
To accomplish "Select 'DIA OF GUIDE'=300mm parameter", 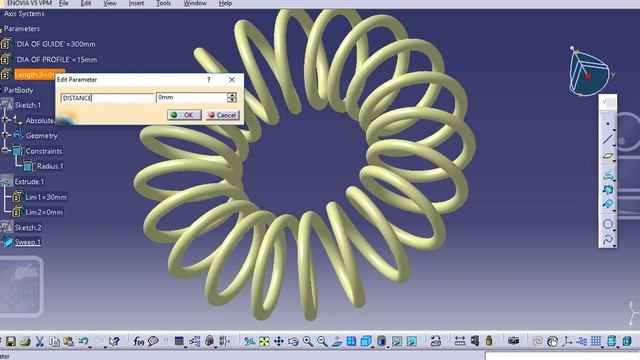I will point(55,44).
